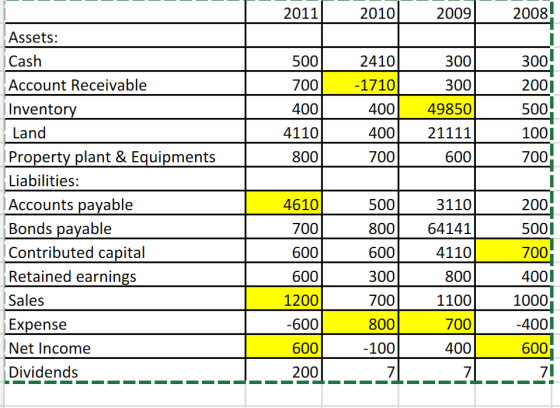Select highlighted Accounts payable cell 4610
This screenshot has width=560, height=408.
pos(284,203)
